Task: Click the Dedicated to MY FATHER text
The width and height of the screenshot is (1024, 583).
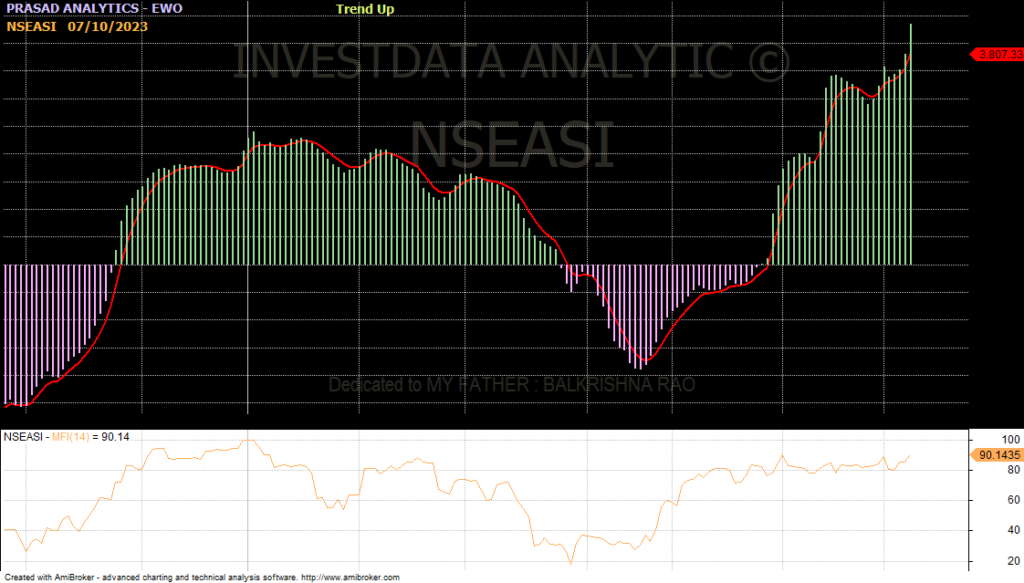Action: click(x=511, y=385)
